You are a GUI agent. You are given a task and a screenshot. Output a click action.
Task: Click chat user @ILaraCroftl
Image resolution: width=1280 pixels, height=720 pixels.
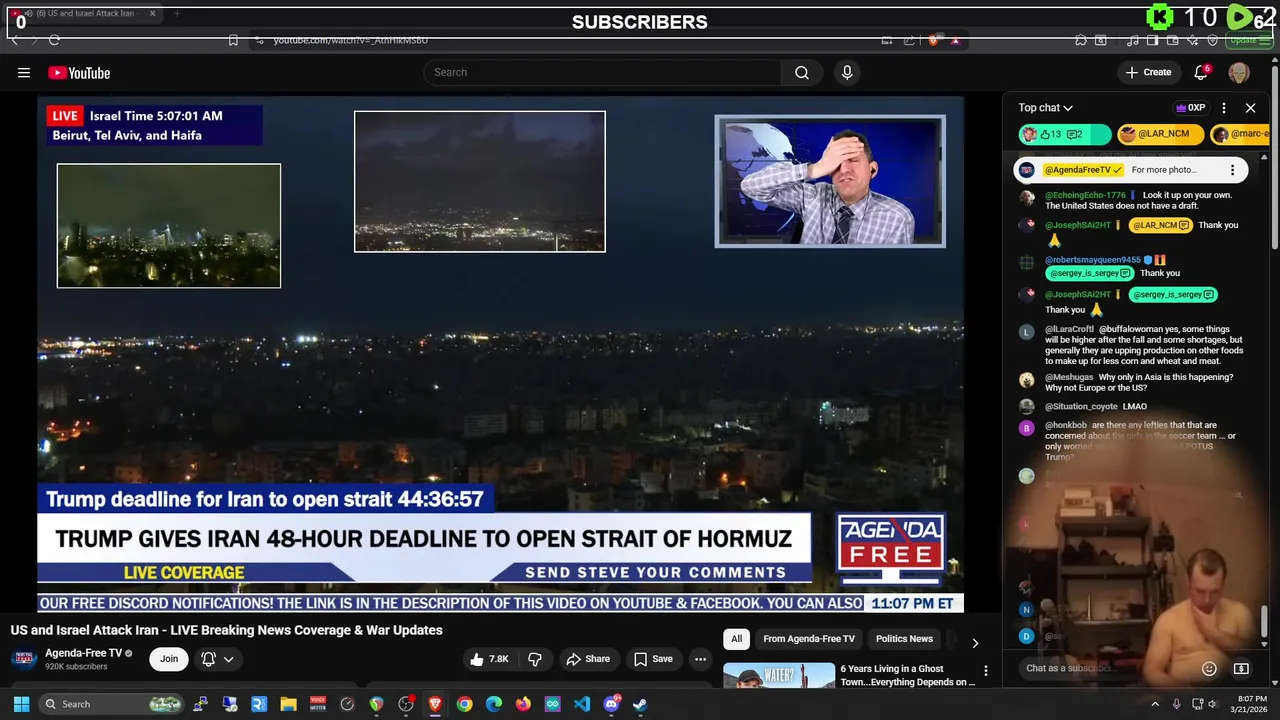pos(1069,329)
